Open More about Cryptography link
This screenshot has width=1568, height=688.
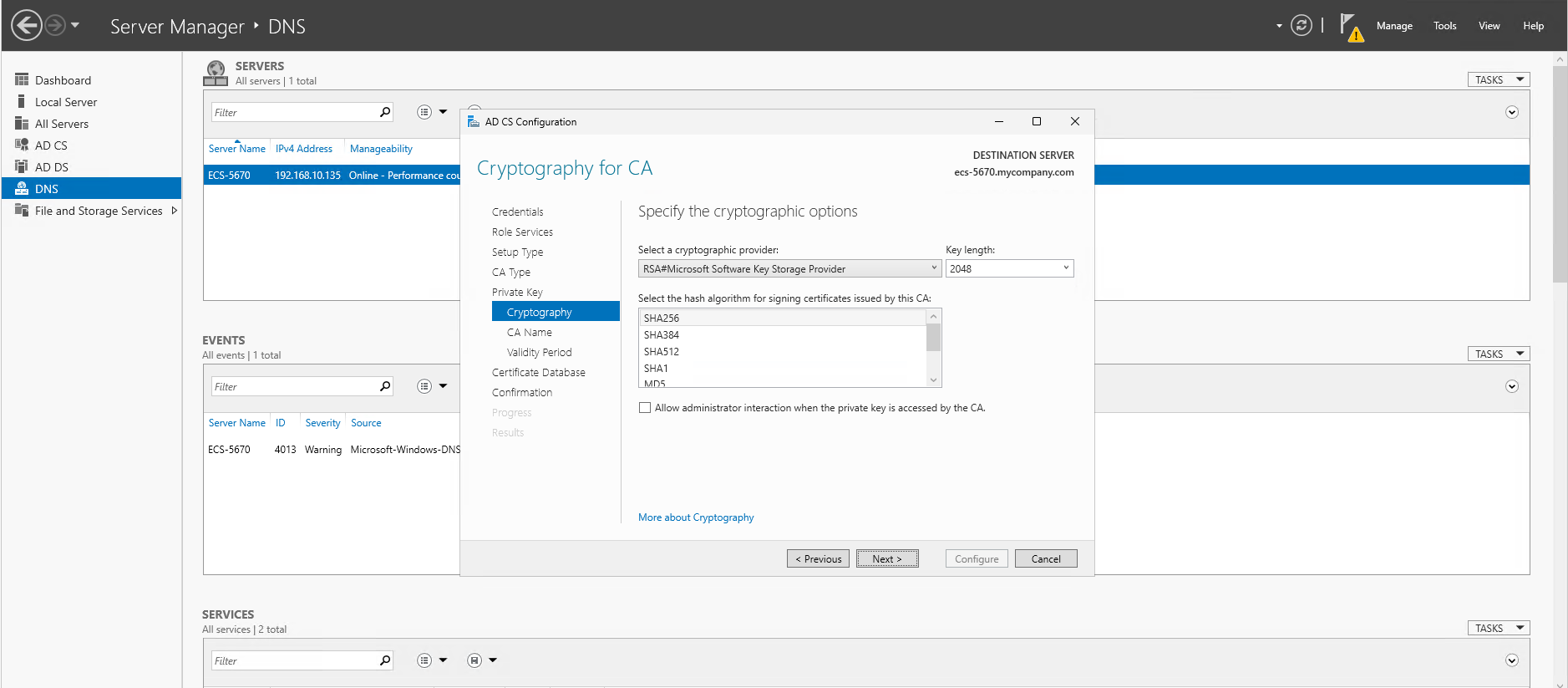coord(695,517)
